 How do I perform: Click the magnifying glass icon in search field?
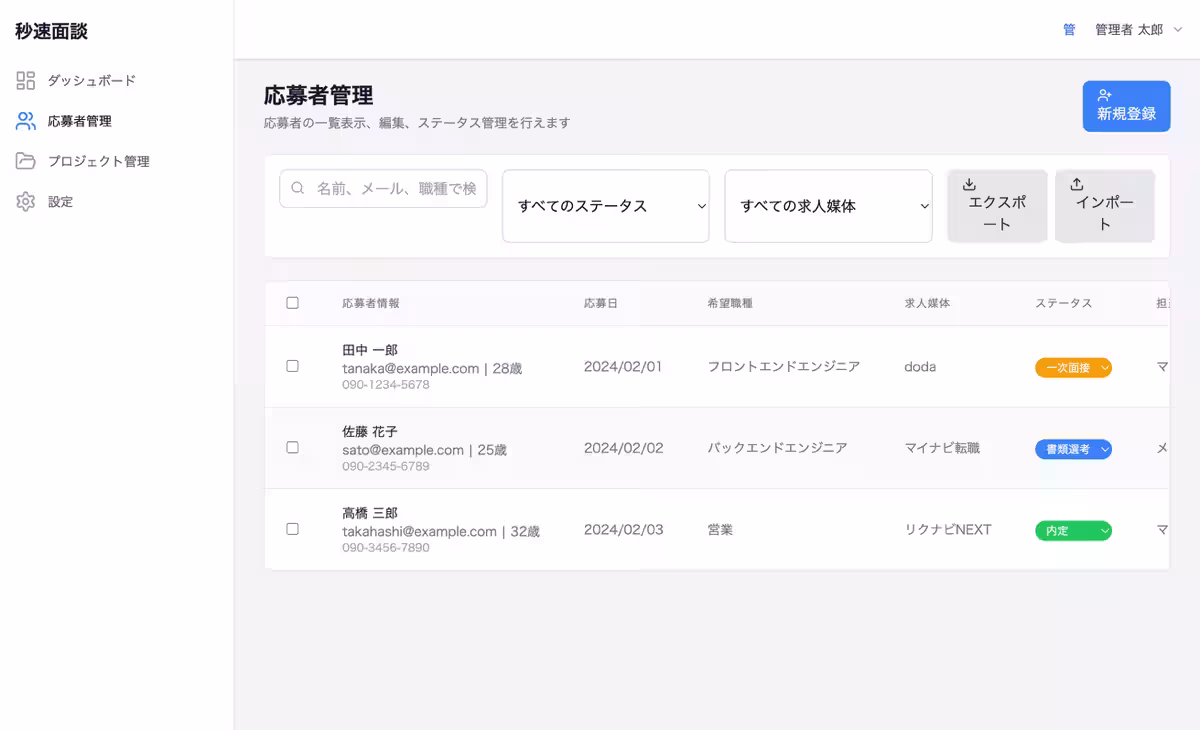tap(296, 188)
